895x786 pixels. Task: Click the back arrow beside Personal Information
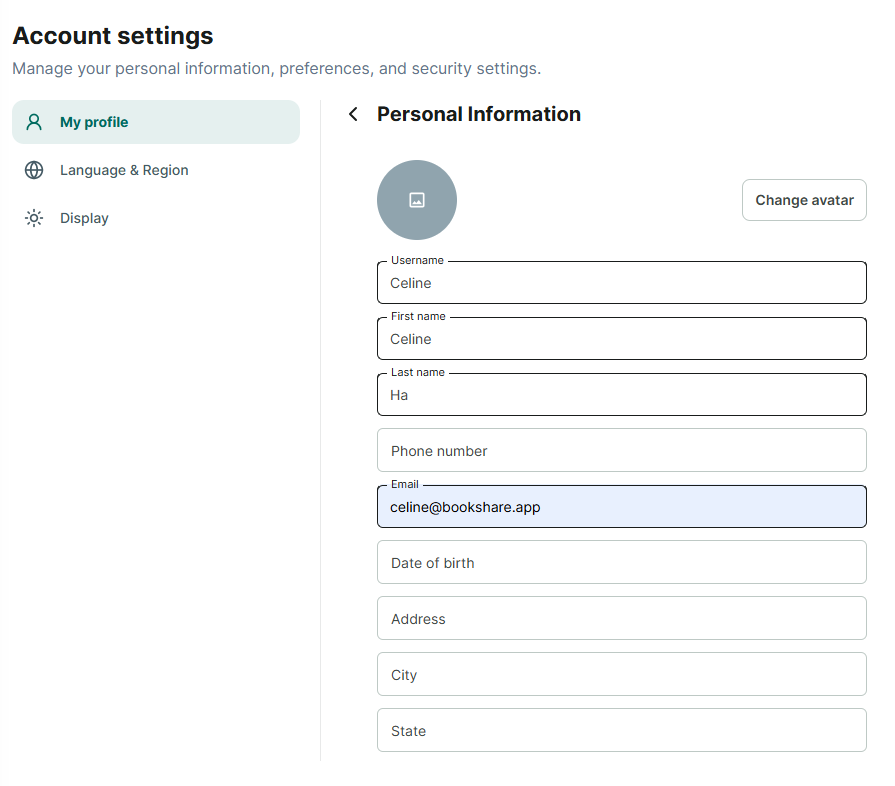coord(353,114)
